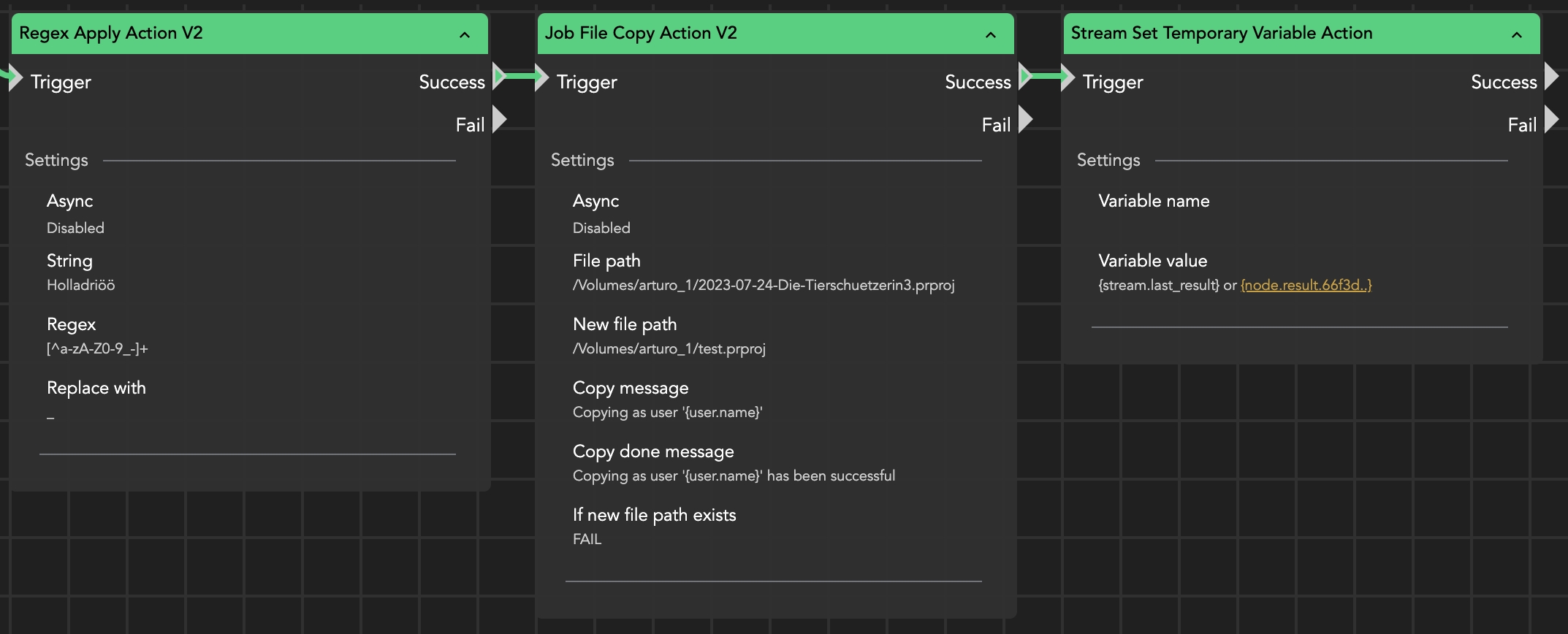Viewport: 1568px width, 634px height.
Task: Open the node.result.66f3d variable link
Action: pos(1306,286)
